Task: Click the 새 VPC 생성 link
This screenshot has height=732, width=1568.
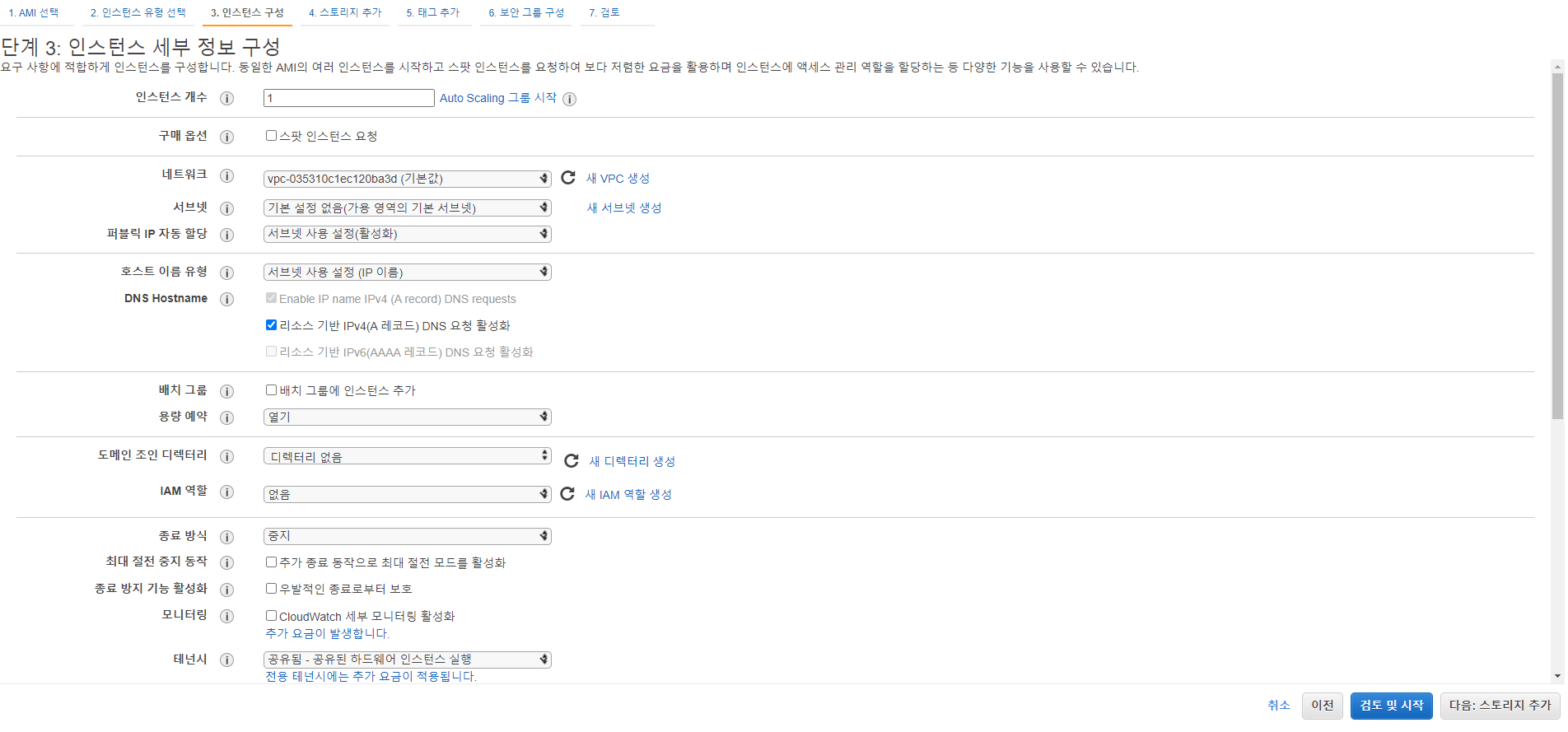Action: (618, 179)
